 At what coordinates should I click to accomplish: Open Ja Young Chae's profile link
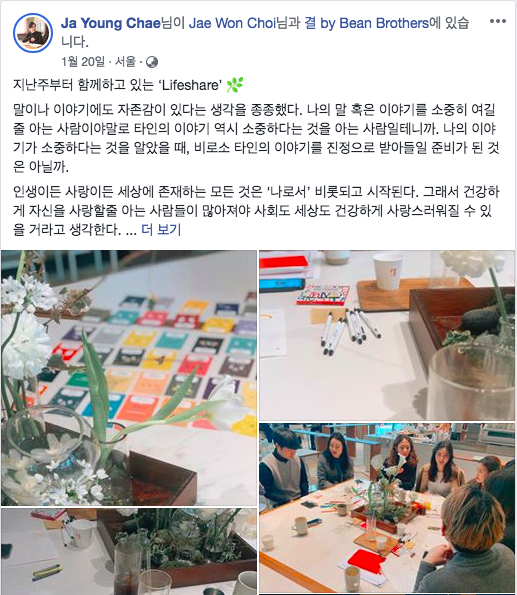pos(111,23)
